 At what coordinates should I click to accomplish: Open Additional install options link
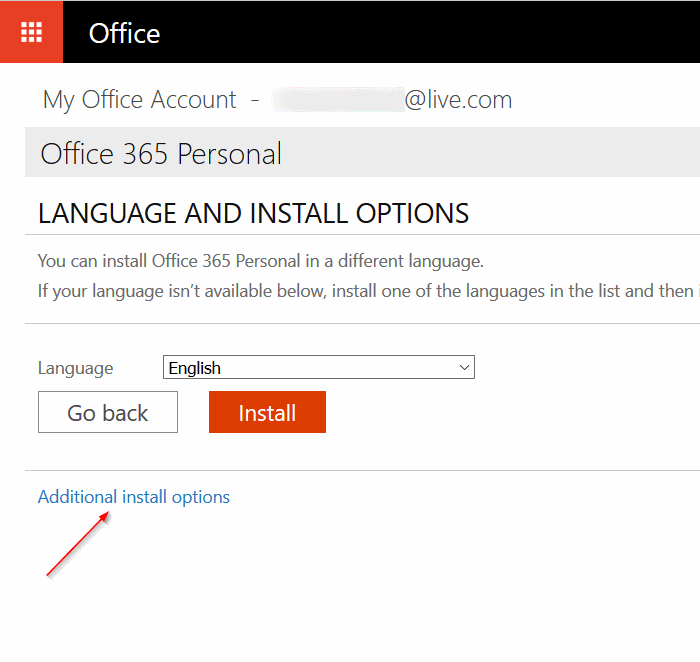(x=133, y=497)
